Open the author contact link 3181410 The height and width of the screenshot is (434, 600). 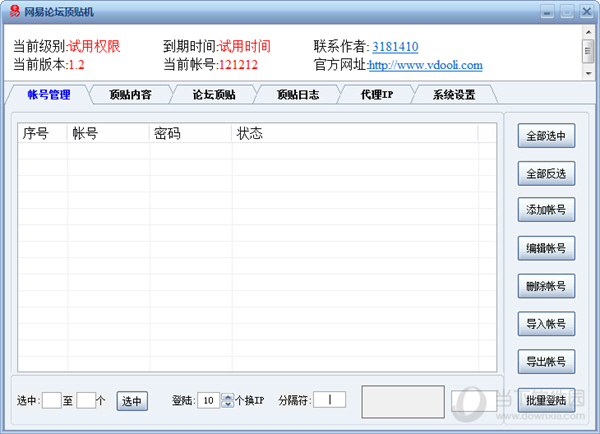(395, 47)
